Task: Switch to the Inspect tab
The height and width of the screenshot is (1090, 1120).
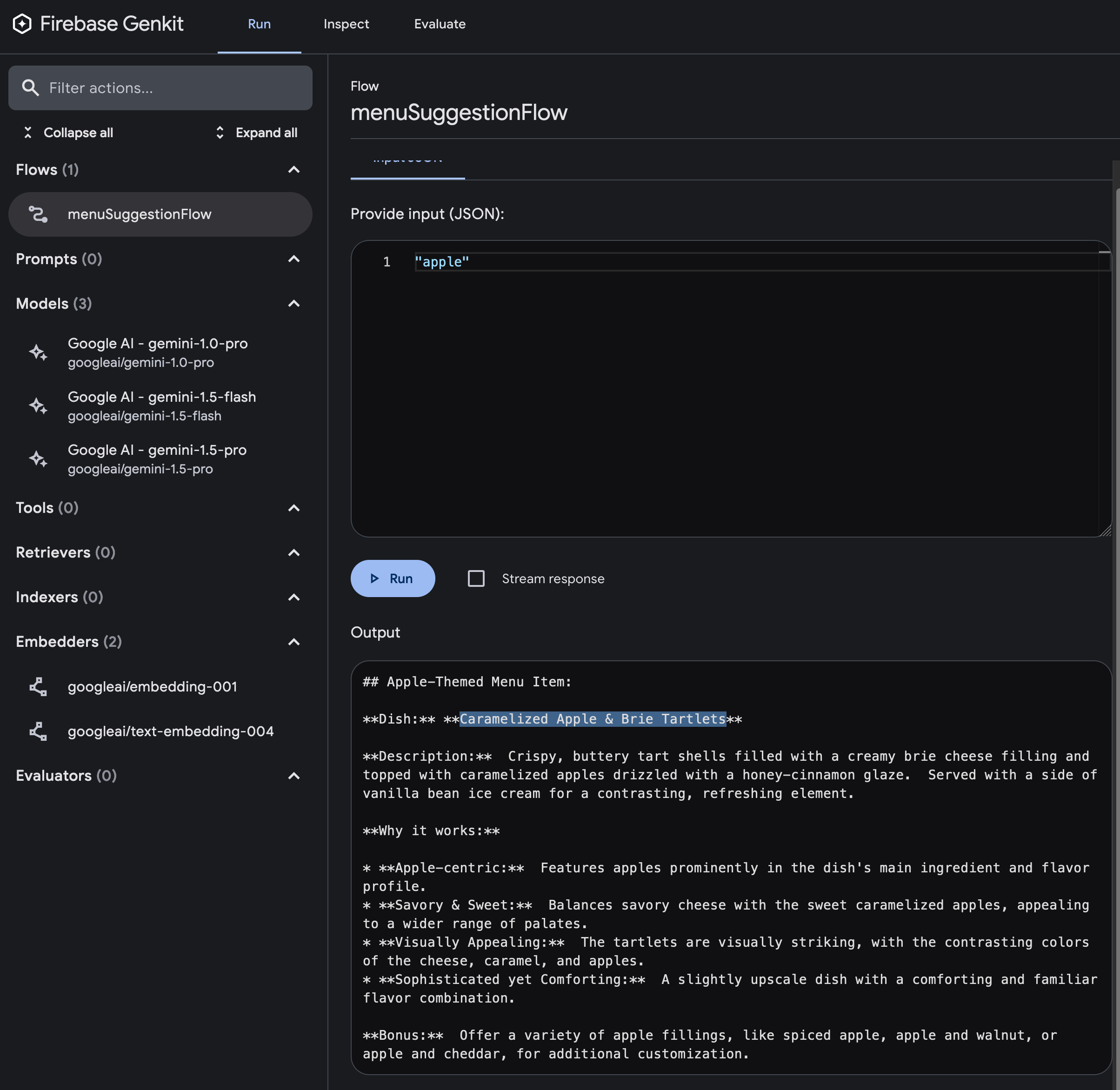Action: (x=346, y=24)
